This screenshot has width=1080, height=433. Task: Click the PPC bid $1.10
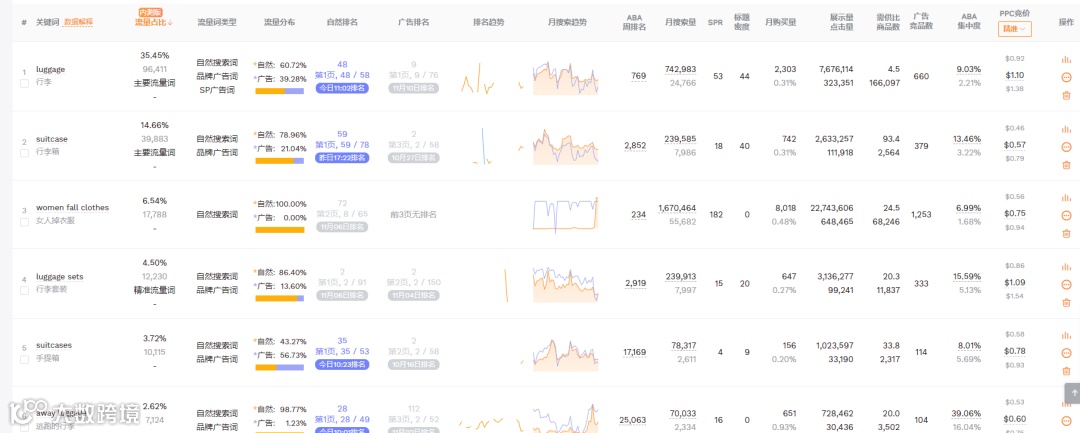point(1015,76)
